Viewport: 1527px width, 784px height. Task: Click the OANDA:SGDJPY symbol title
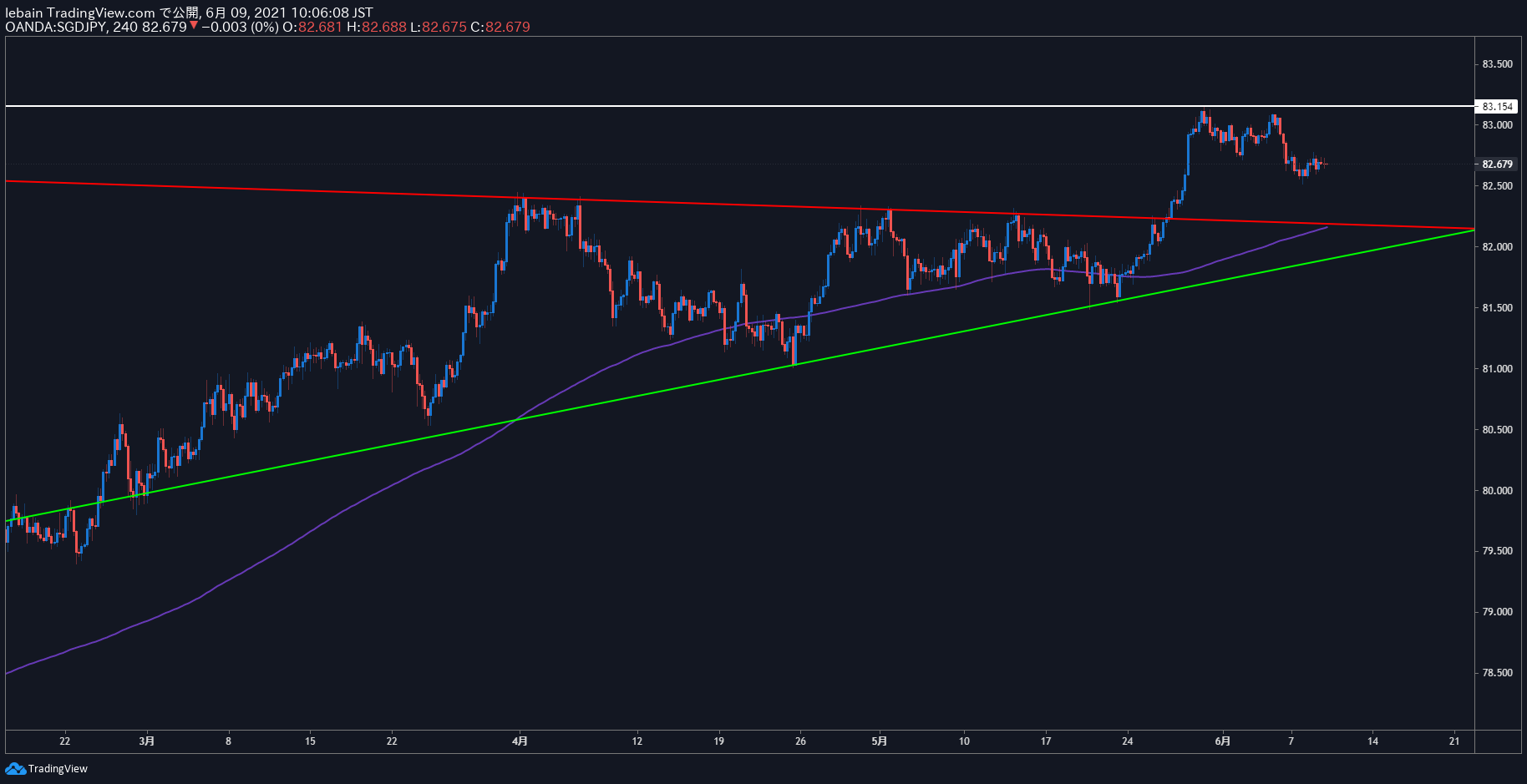pos(56,27)
